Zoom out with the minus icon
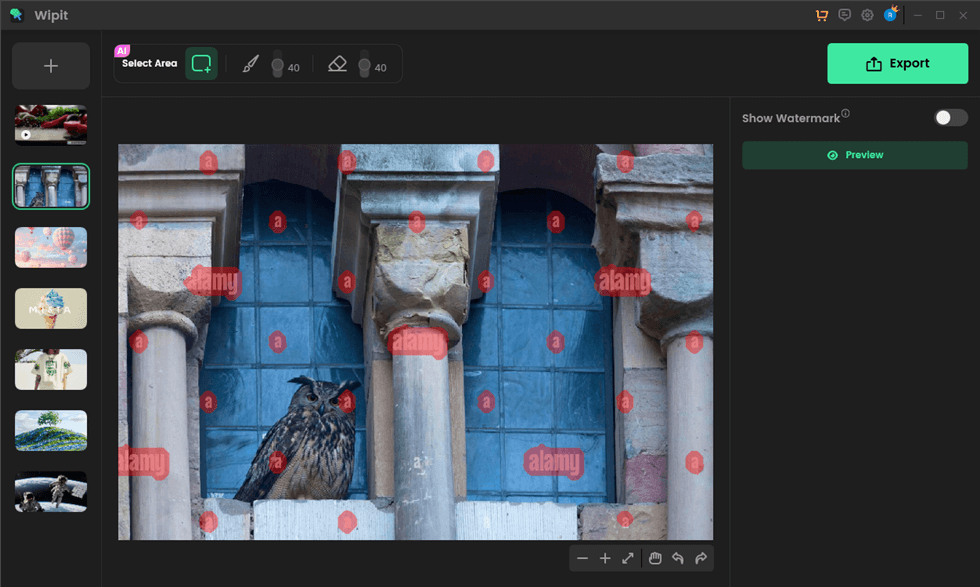The width and height of the screenshot is (980, 587). (x=582, y=558)
